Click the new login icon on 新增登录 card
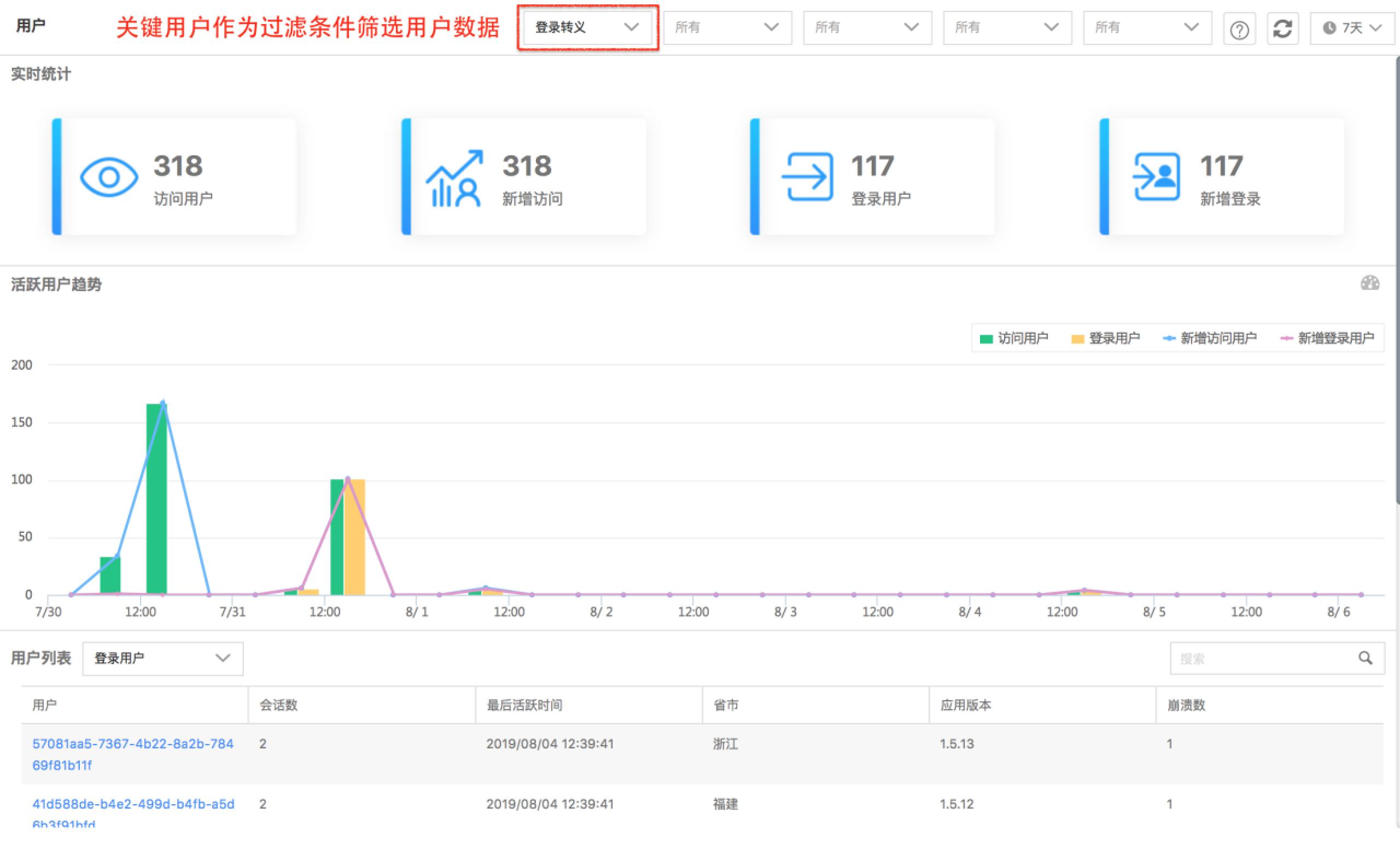1400x860 pixels. coord(1156,176)
